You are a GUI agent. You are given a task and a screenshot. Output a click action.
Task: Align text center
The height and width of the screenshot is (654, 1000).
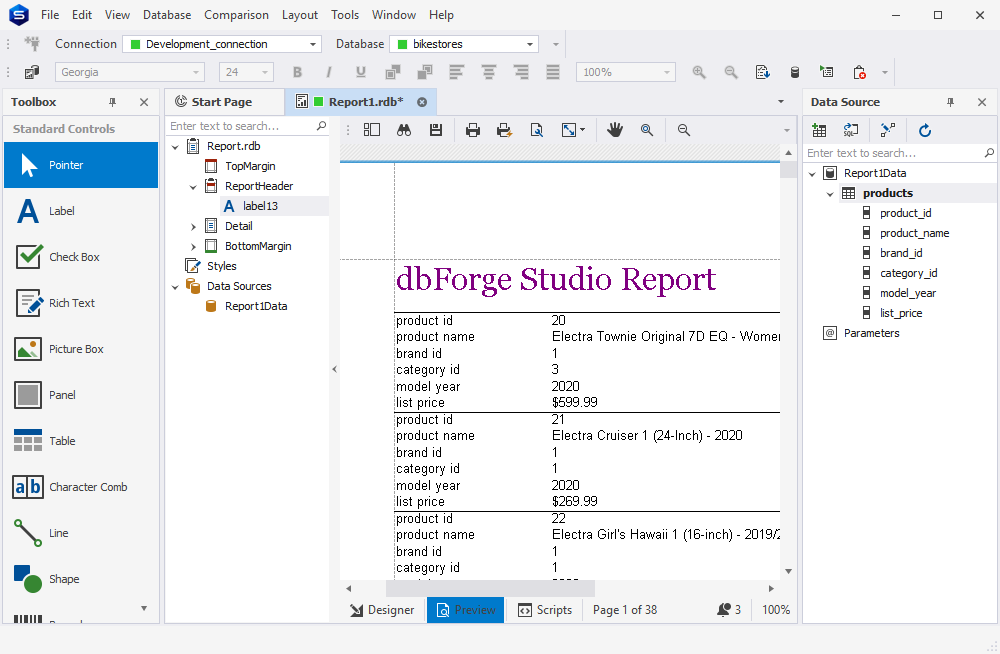click(489, 72)
